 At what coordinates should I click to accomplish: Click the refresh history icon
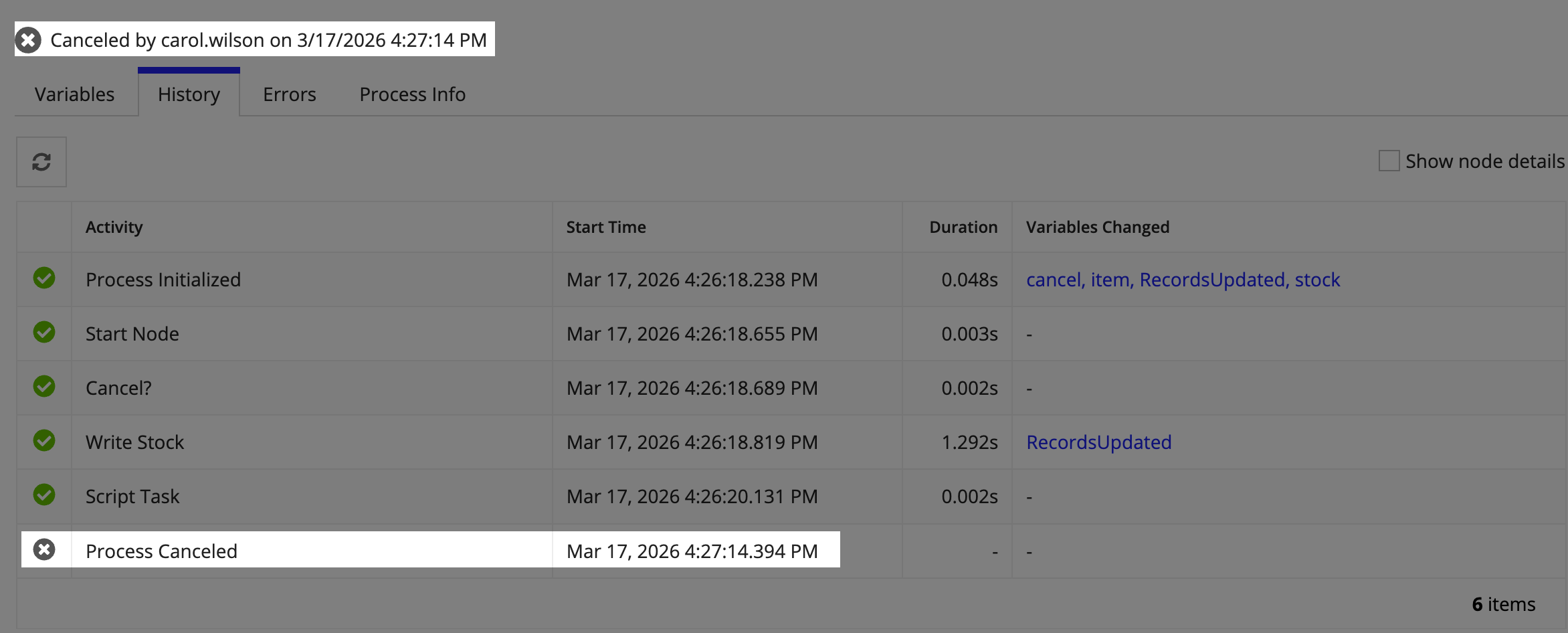pyautogui.click(x=41, y=162)
